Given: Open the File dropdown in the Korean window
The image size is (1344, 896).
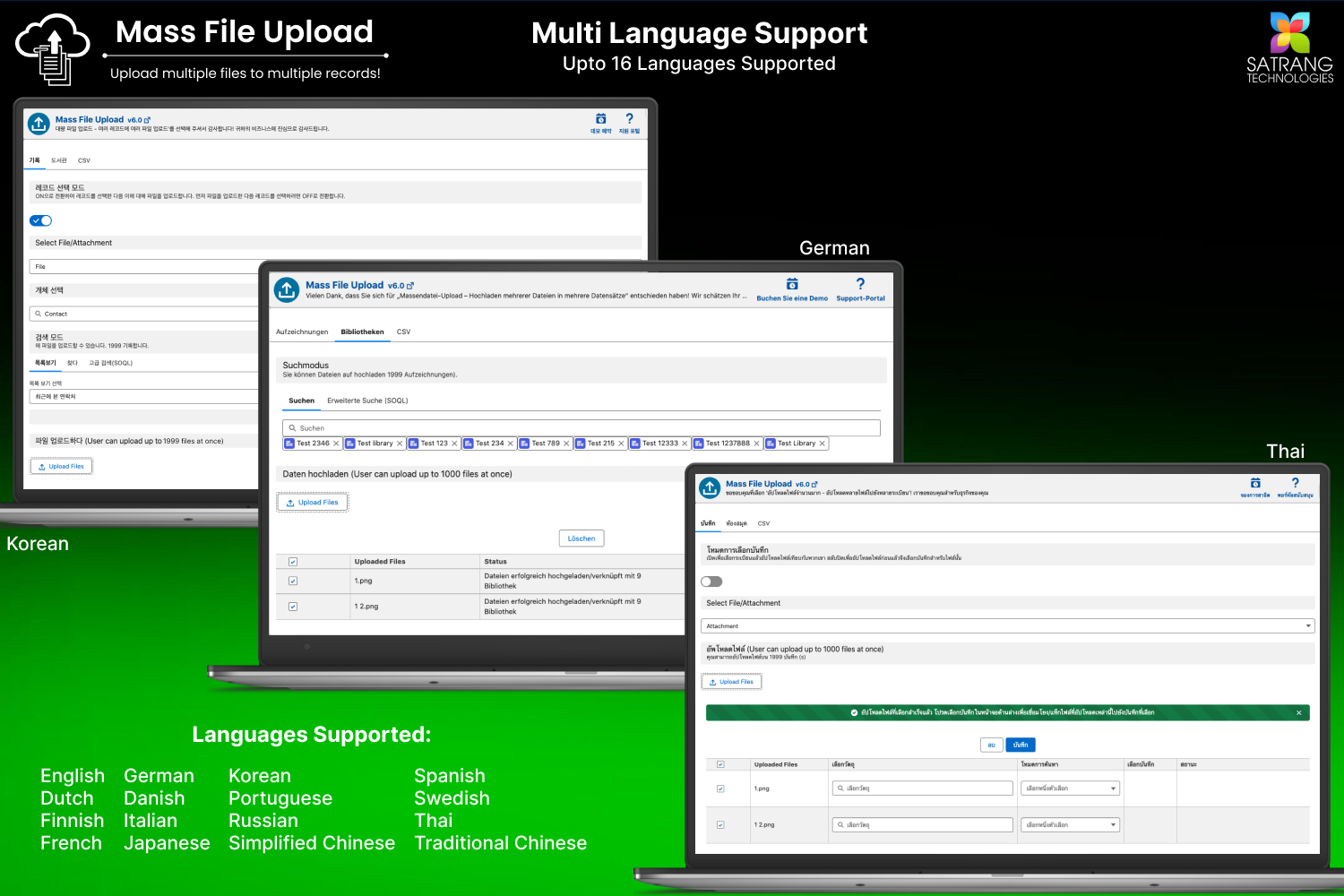Looking at the screenshot, I should click(x=144, y=267).
